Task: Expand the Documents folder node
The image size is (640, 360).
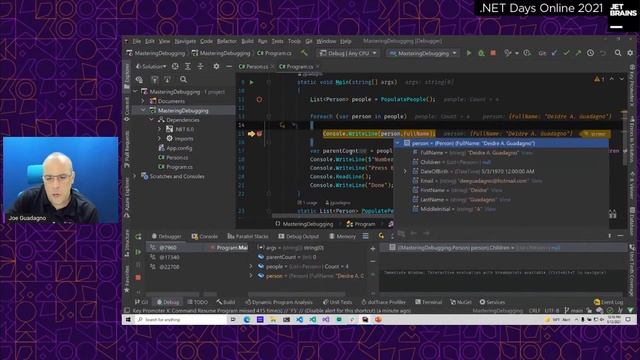Action: click(143, 101)
